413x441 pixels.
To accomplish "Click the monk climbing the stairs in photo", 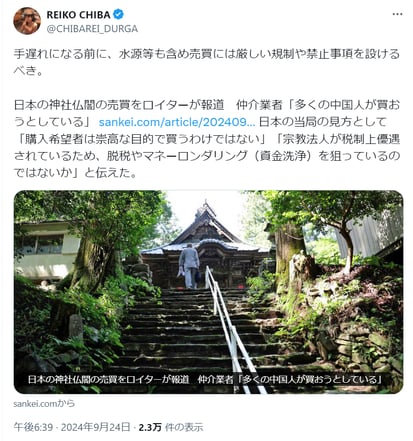I will coord(189,266).
